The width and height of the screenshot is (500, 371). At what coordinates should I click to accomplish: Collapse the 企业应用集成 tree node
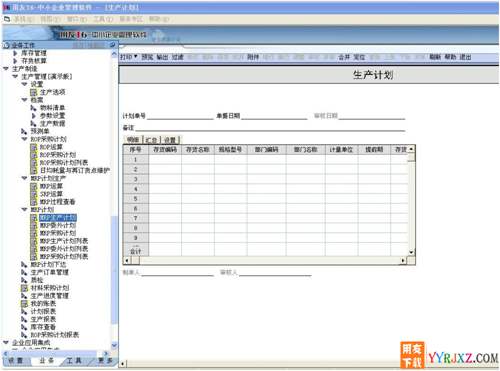tap(6, 342)
